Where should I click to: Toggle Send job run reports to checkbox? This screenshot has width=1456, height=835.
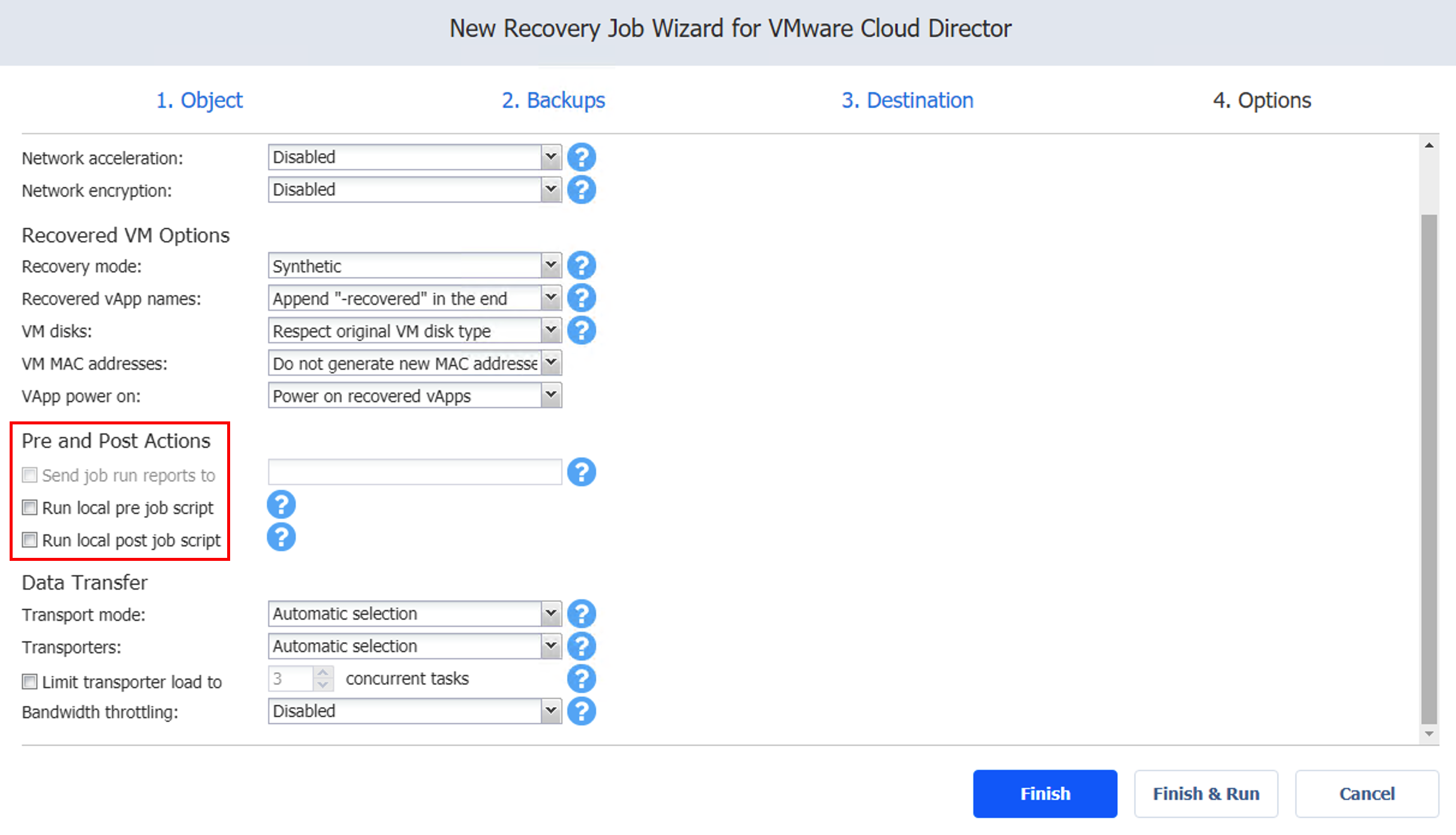click(x=29, y=476)
